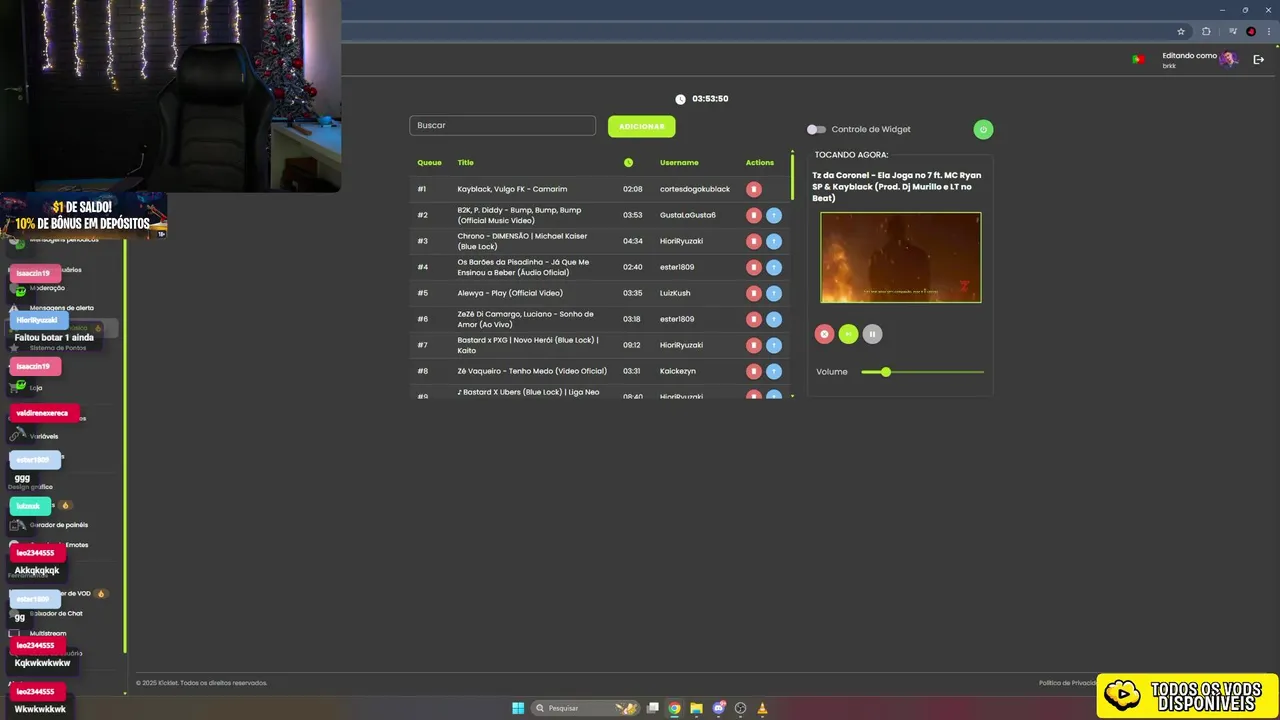1280x720 pixels.
Task: Open the browser extensions puzzle icon
Action: [x=1206, y=32]
